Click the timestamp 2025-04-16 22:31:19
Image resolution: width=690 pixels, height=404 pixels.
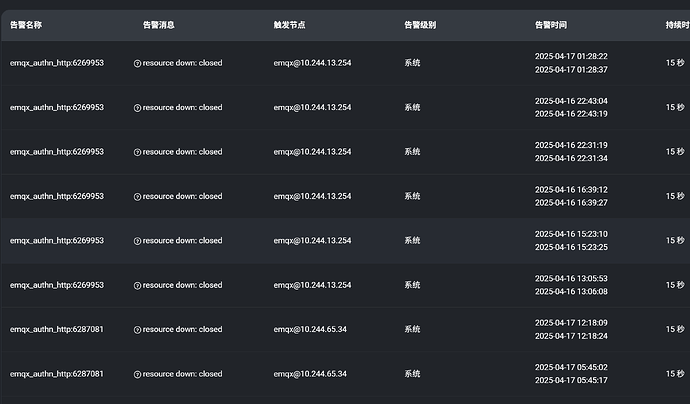571,145
